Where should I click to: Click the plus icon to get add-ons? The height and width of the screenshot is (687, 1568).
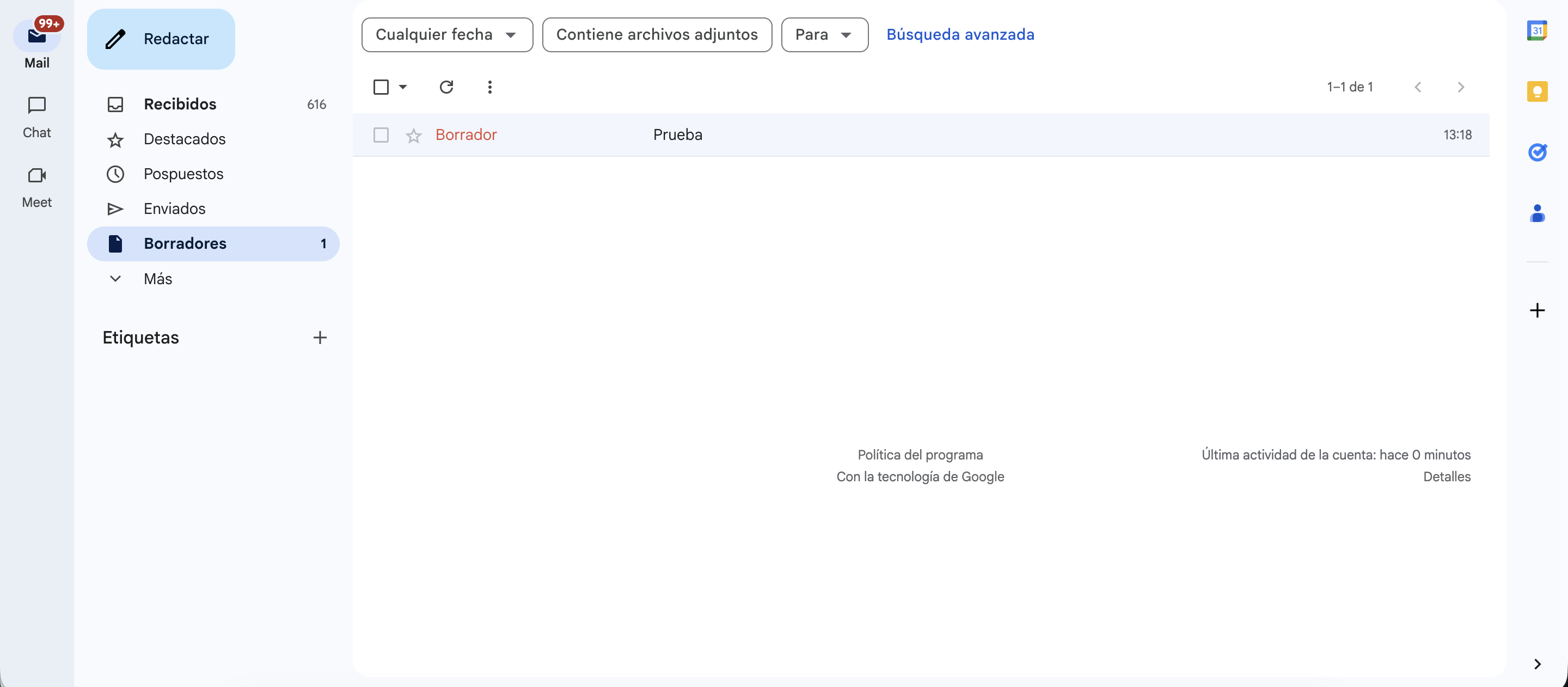pyautogui.click(x=1536, y=310)
